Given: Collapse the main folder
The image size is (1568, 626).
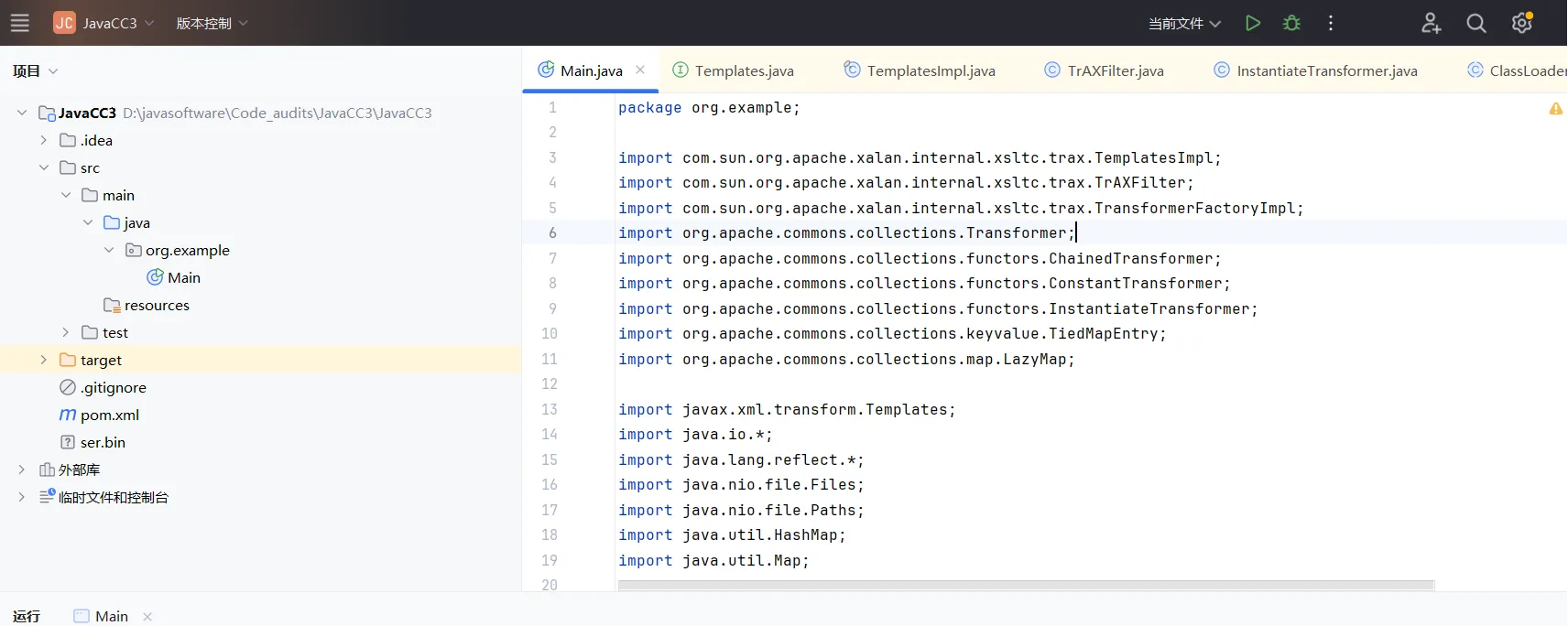Looking at the screenshot, I should click(65, 195).
